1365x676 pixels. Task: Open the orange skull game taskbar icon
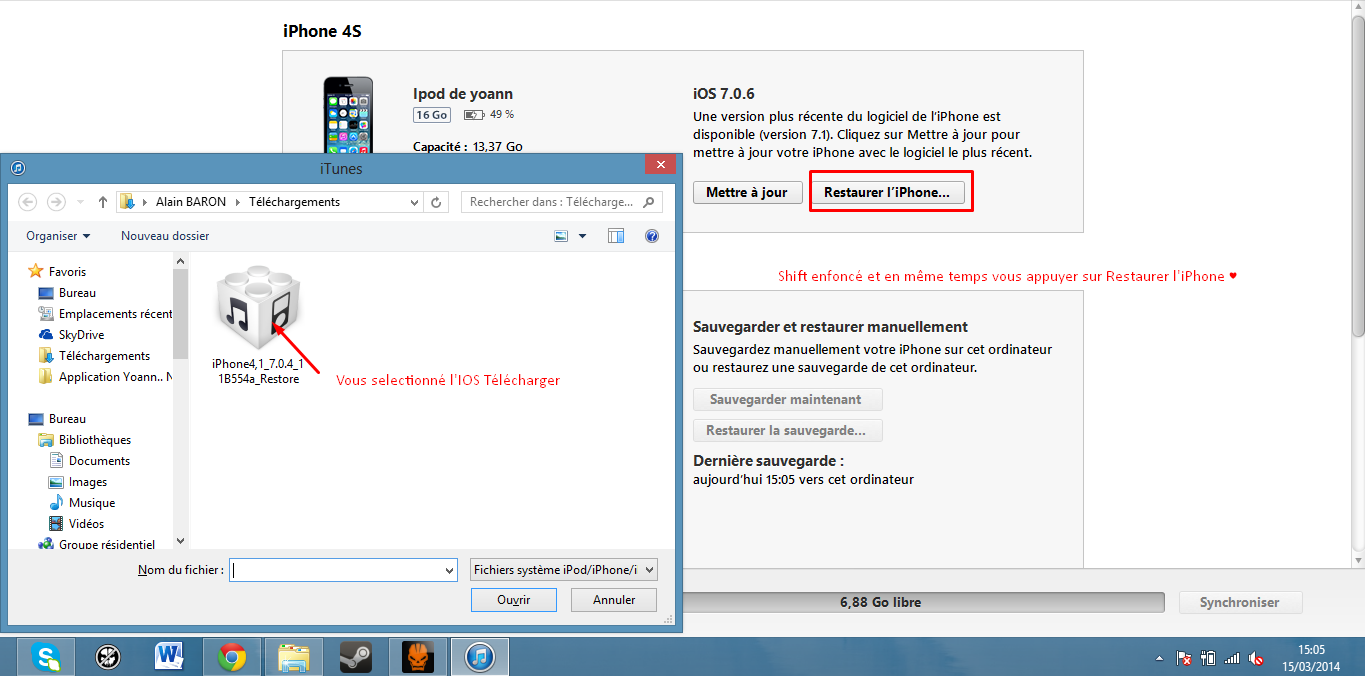point(418,657)
